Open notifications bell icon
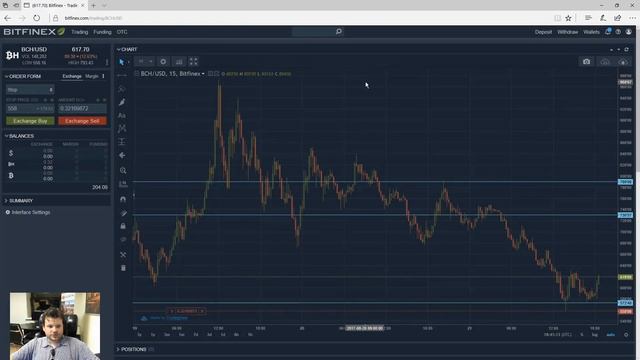Image resolution: width=640 pixels, height=360 pixels. 608,31
